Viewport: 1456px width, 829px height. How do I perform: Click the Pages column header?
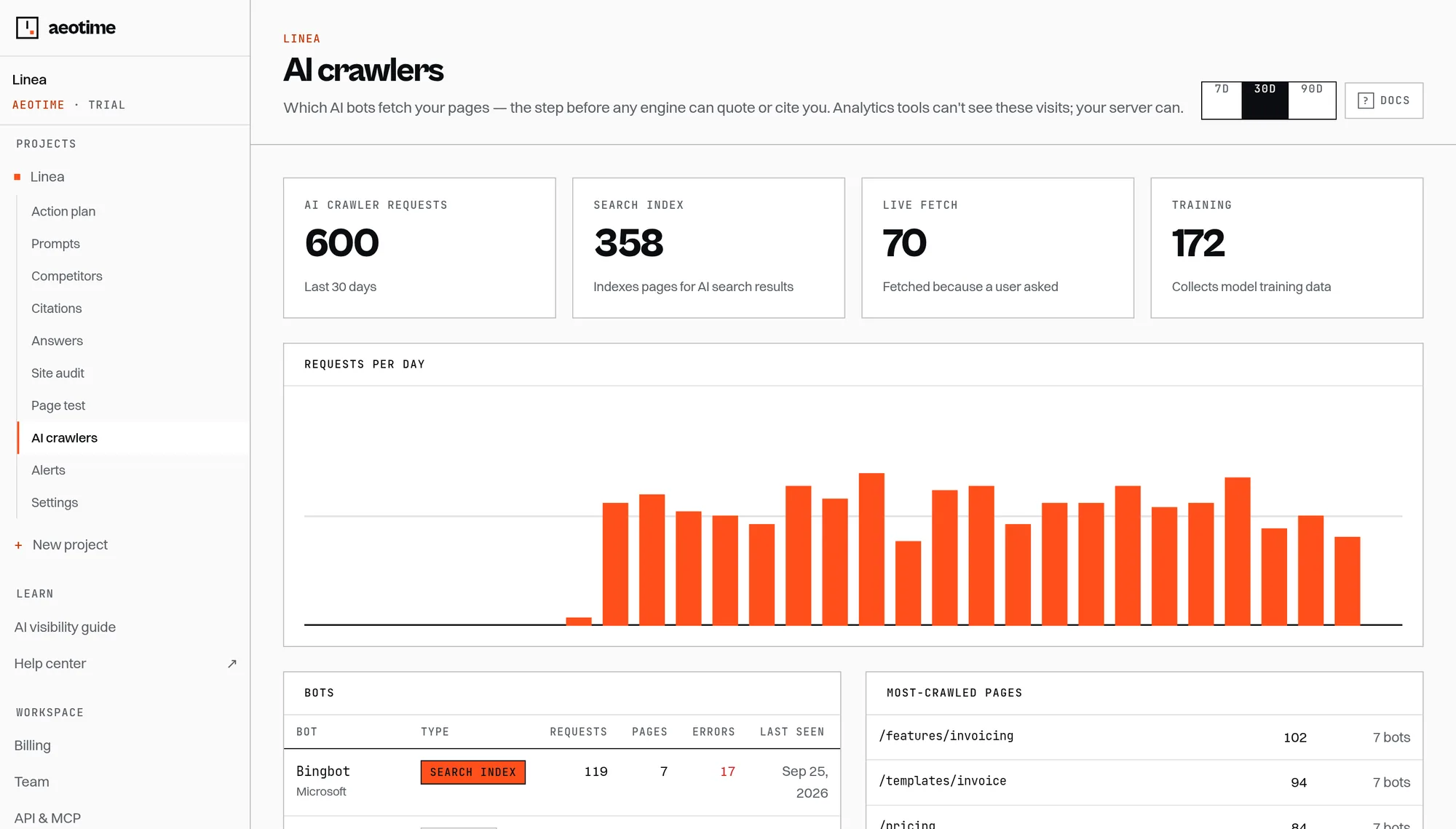coord(649,732)
